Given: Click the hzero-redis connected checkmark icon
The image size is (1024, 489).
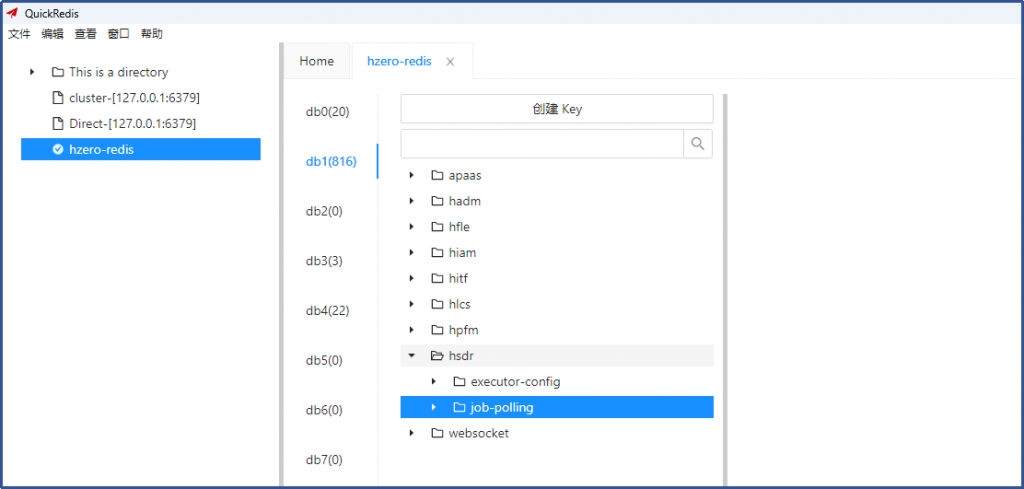Looking at the screenshot, I should coord(58,150).
